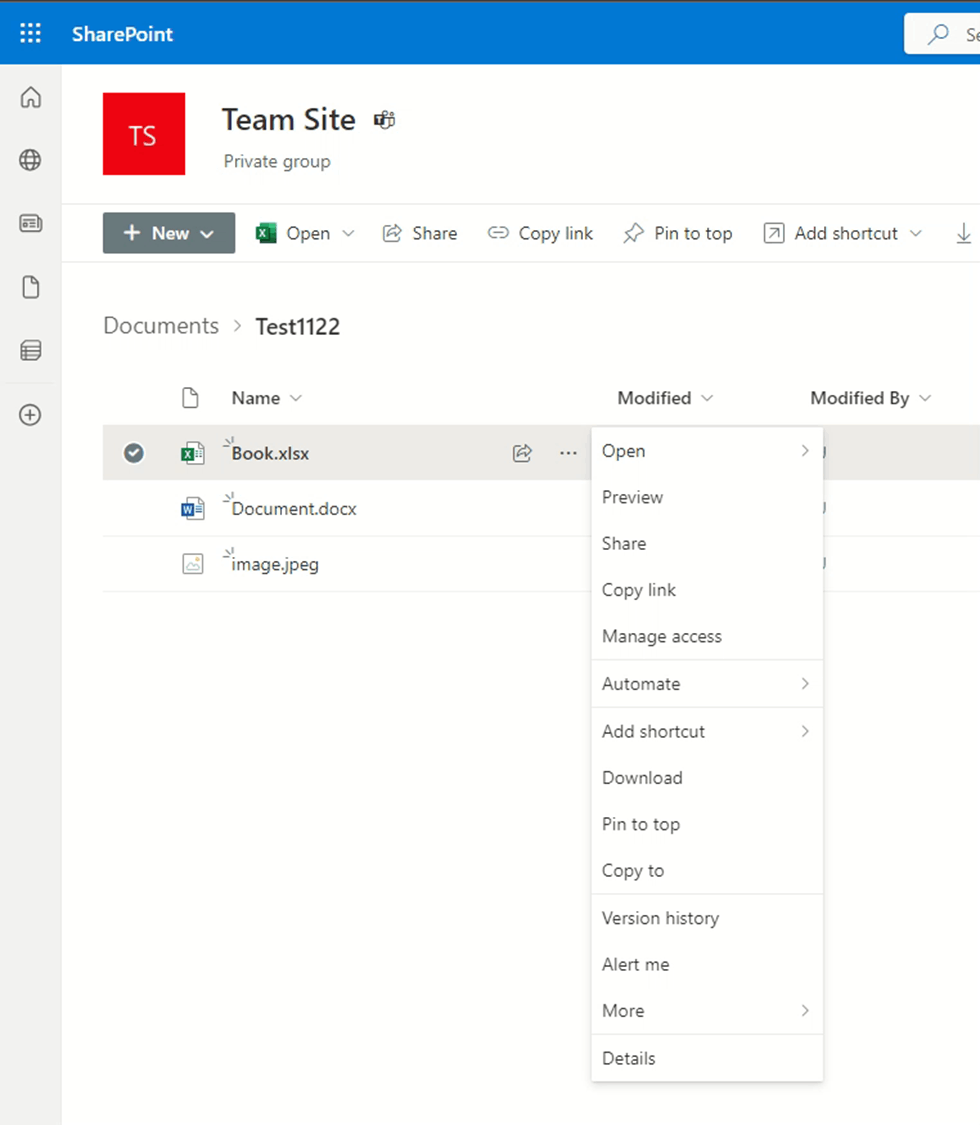Click the Excel file icon of Book.xlsx

tap(192, 453)
